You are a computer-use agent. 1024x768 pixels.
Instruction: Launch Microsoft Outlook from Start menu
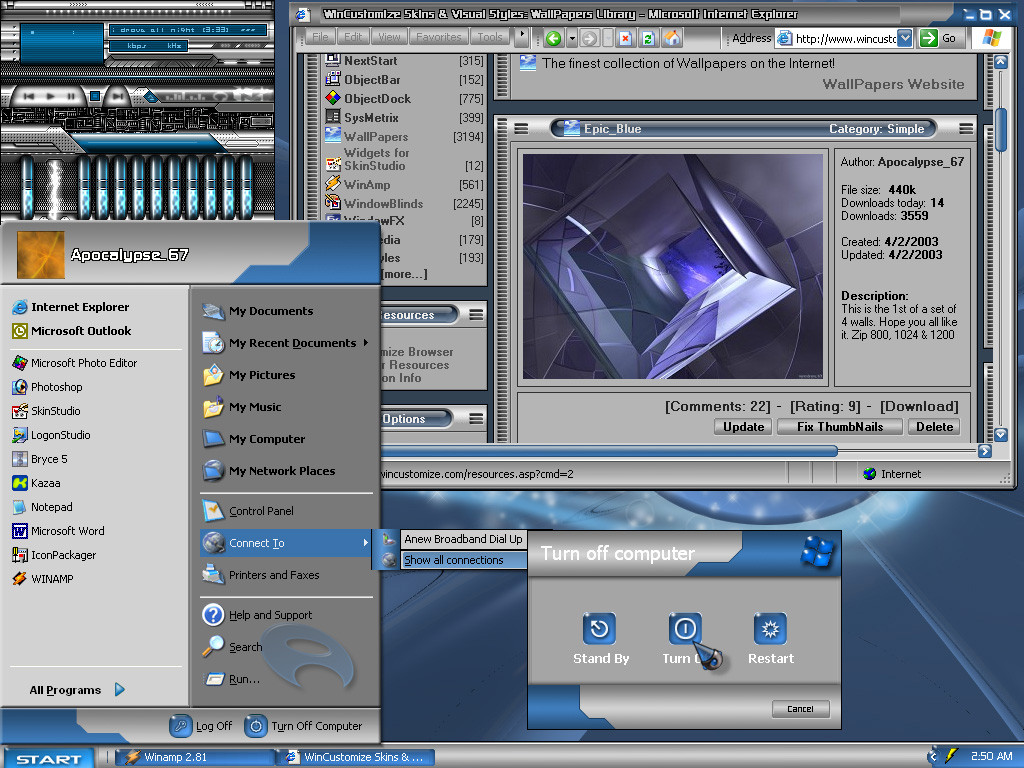72,331
